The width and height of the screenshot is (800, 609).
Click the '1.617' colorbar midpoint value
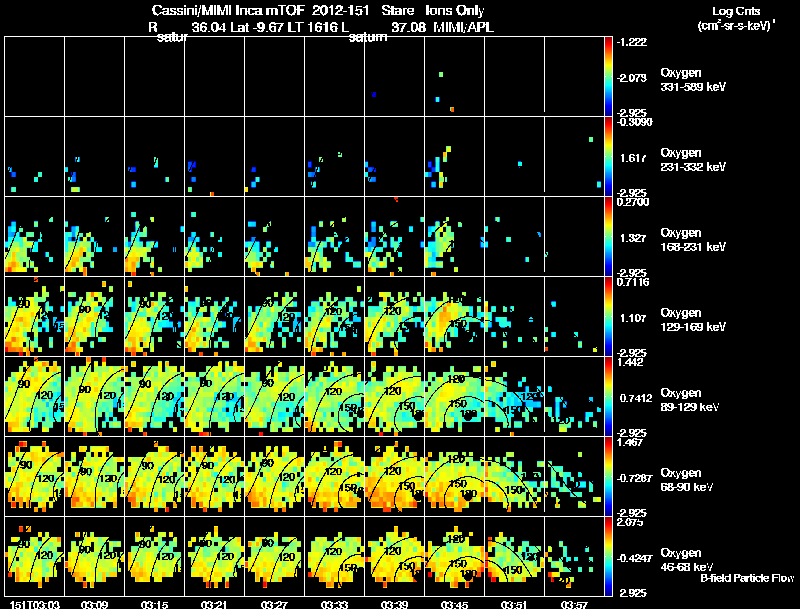pos(634,158)
